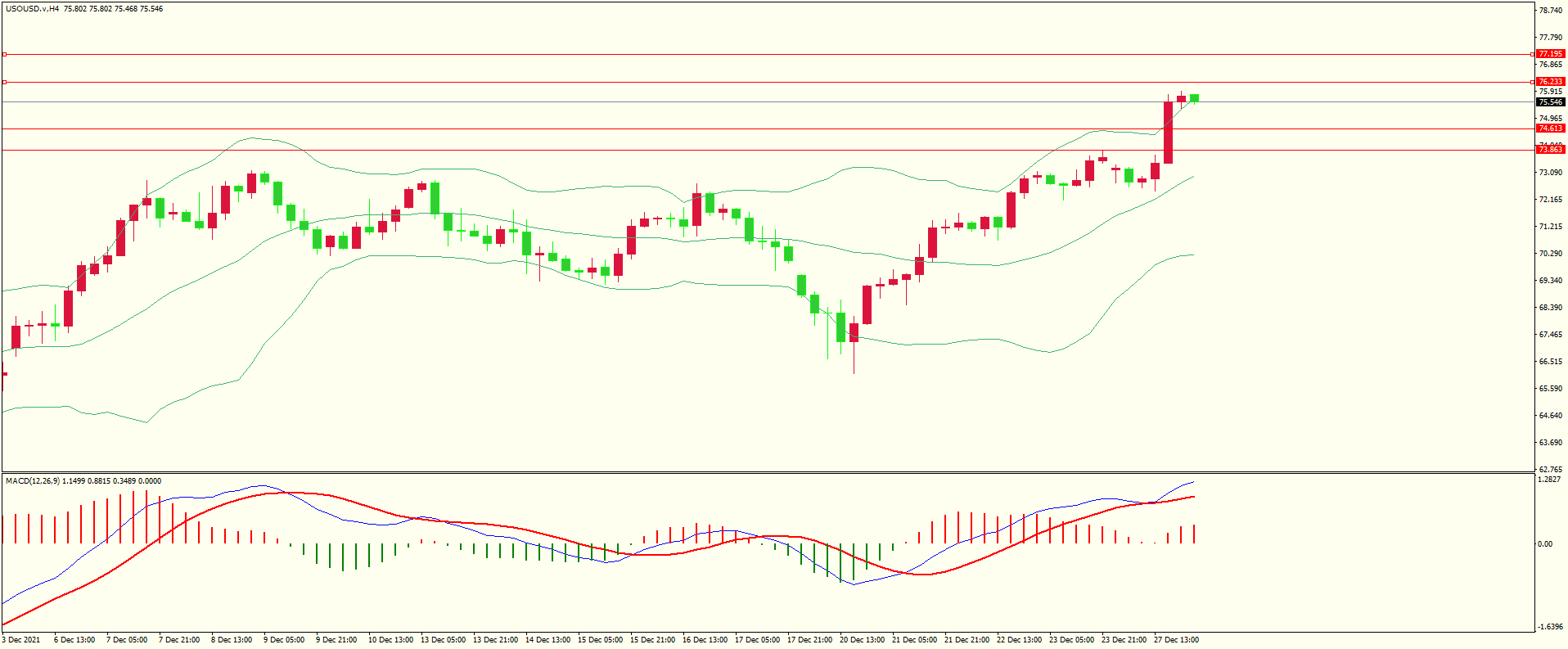Click the 67.465 price axis label

pyautogui.click(x=1551, y=335)
